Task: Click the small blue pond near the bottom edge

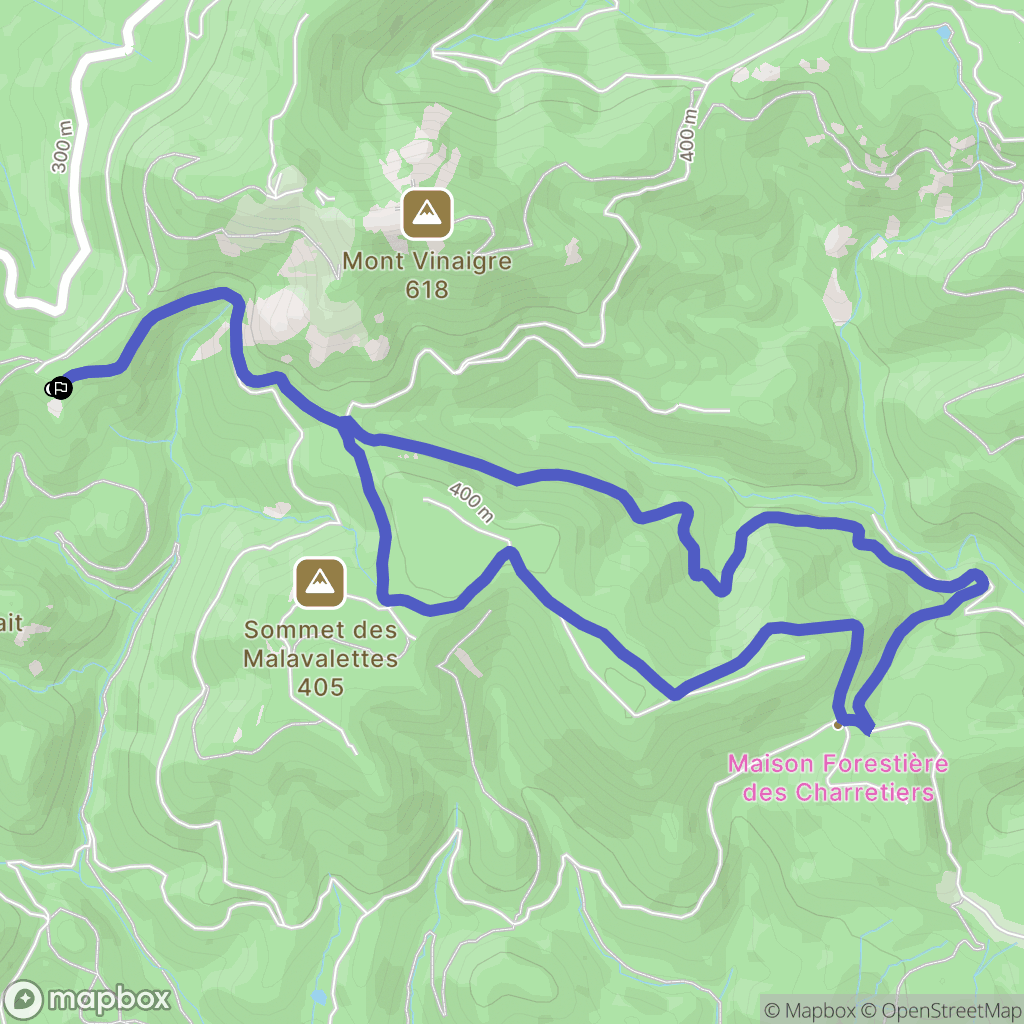Action: pyautogui.click(x=318, y=997)
